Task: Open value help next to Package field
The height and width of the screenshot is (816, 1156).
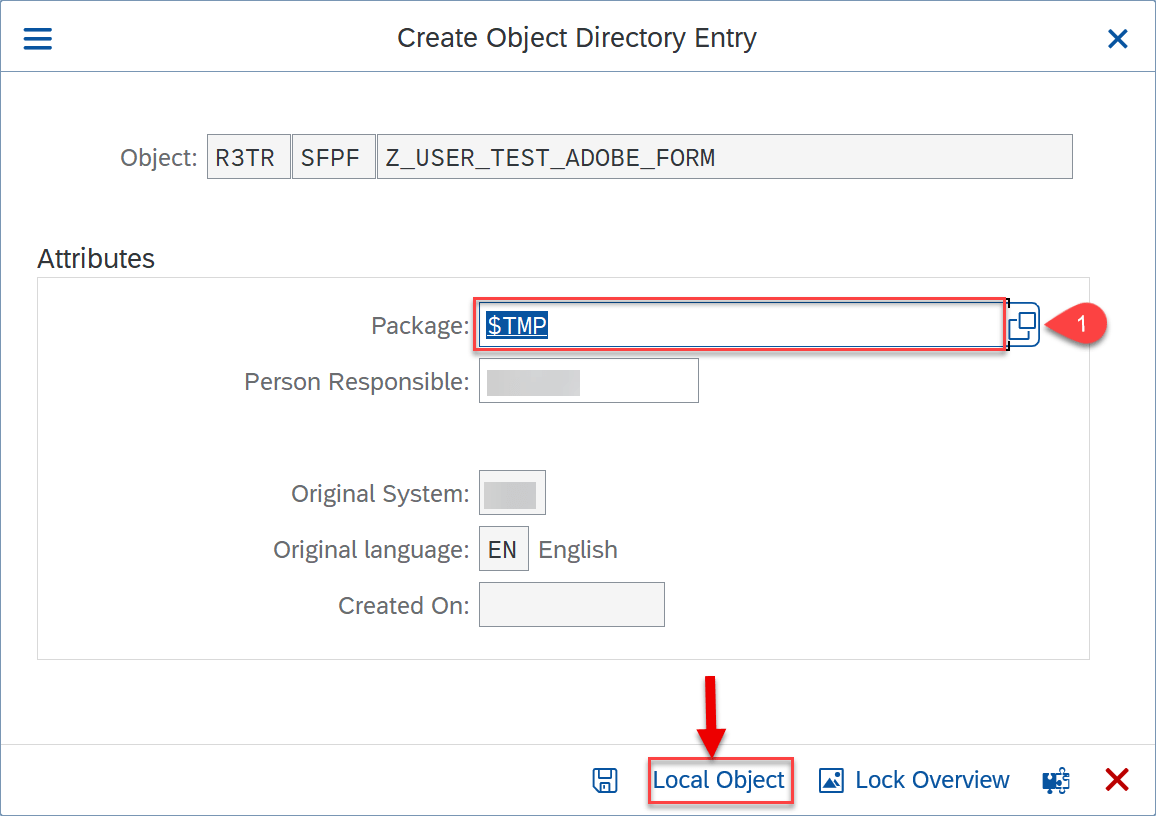Action: click(x=1023, y=325)
